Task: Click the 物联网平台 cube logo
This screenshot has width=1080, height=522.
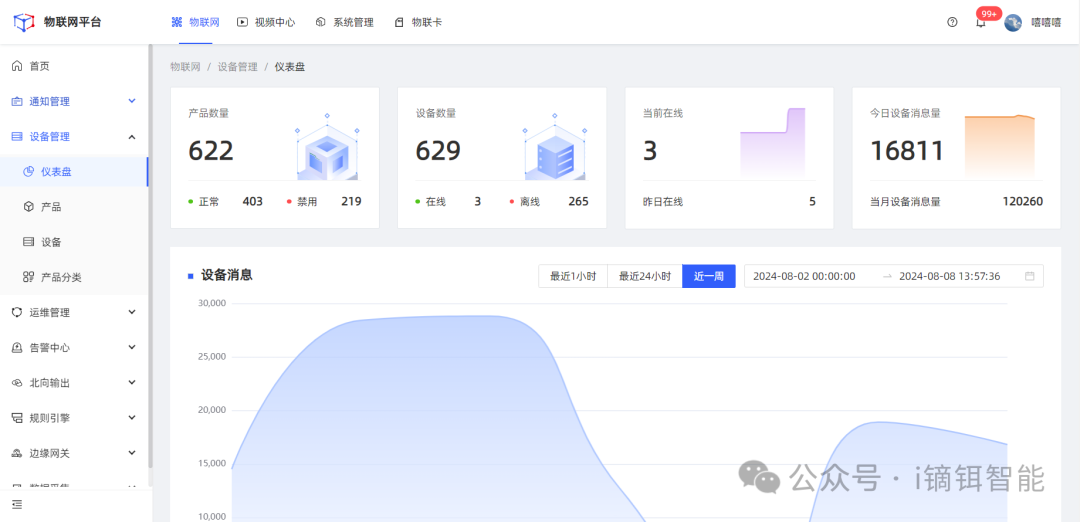Action: (x=24, y=22)
